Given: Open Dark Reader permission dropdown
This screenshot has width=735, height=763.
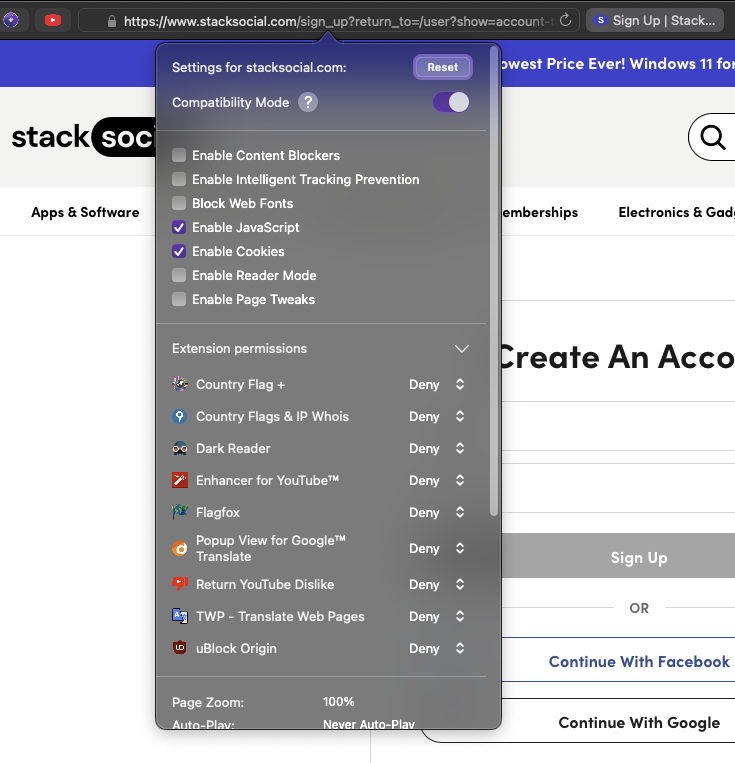Looking at the screenshot, I should coord(437,448).
